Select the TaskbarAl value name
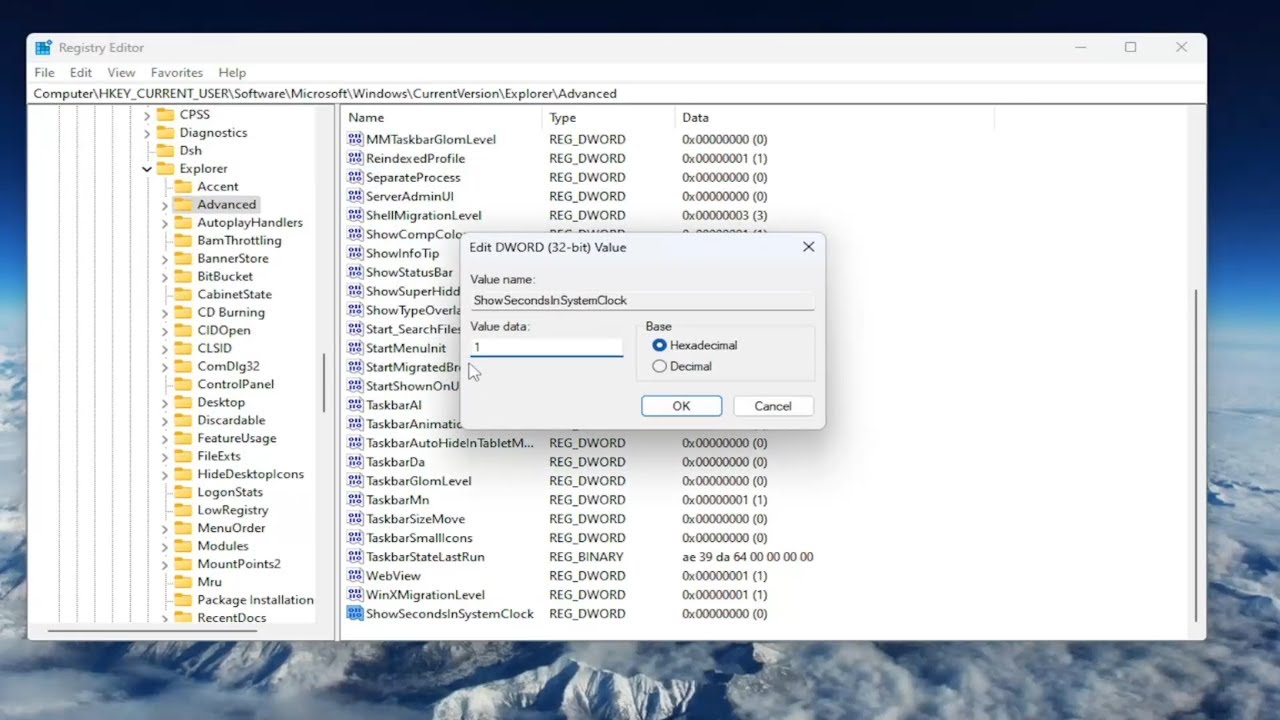This screenshot has width=1280, height=720. click(x=394, y=405)
